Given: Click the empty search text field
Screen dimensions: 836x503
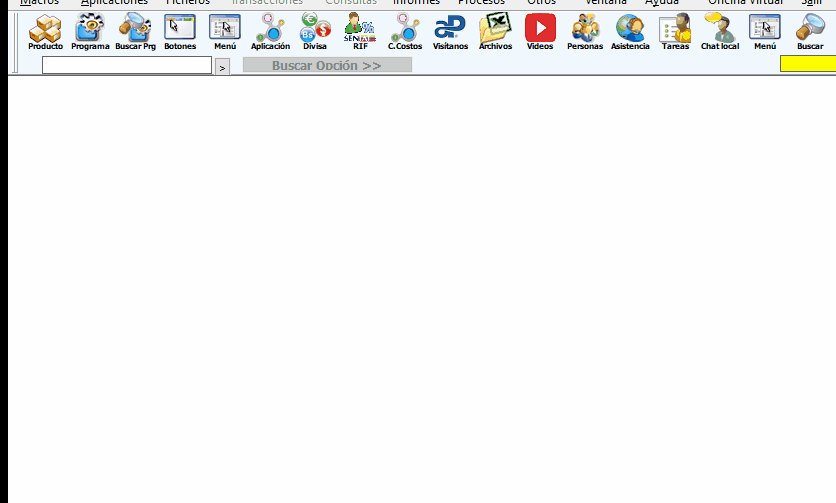Looking at the screenshot, I should pos(127,65).
